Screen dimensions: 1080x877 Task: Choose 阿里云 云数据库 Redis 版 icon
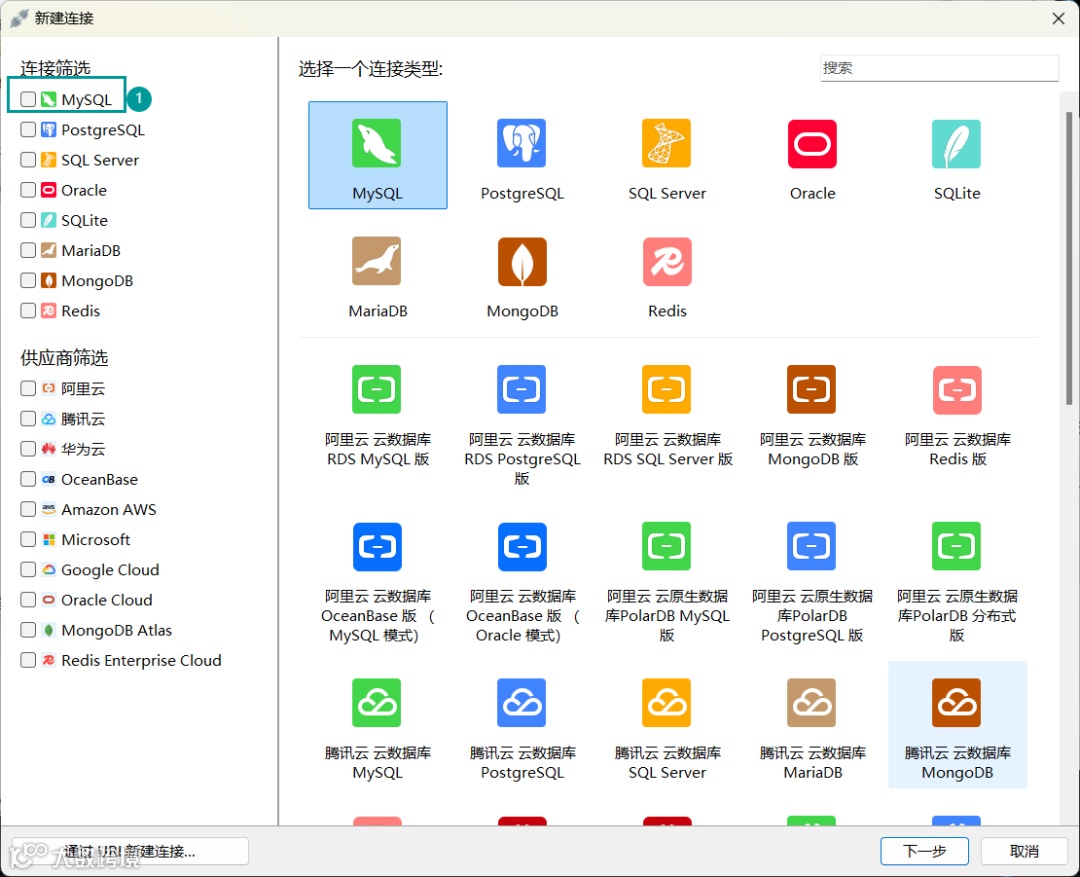point(957,389)
